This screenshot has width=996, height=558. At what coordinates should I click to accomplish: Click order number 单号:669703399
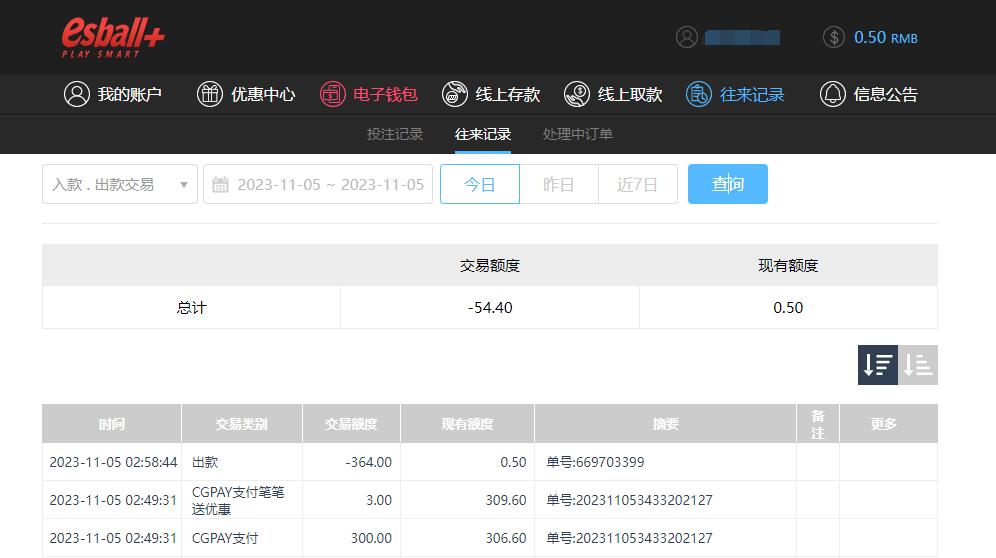coord(595,462)
